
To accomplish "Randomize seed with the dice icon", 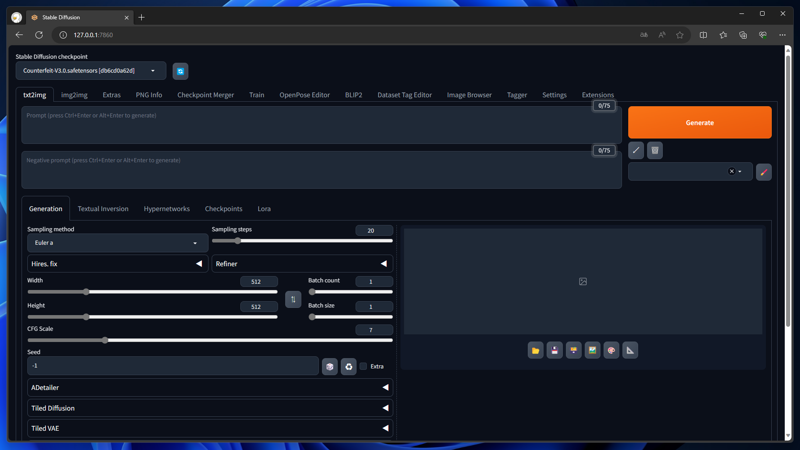I will (x=330, y=366).
